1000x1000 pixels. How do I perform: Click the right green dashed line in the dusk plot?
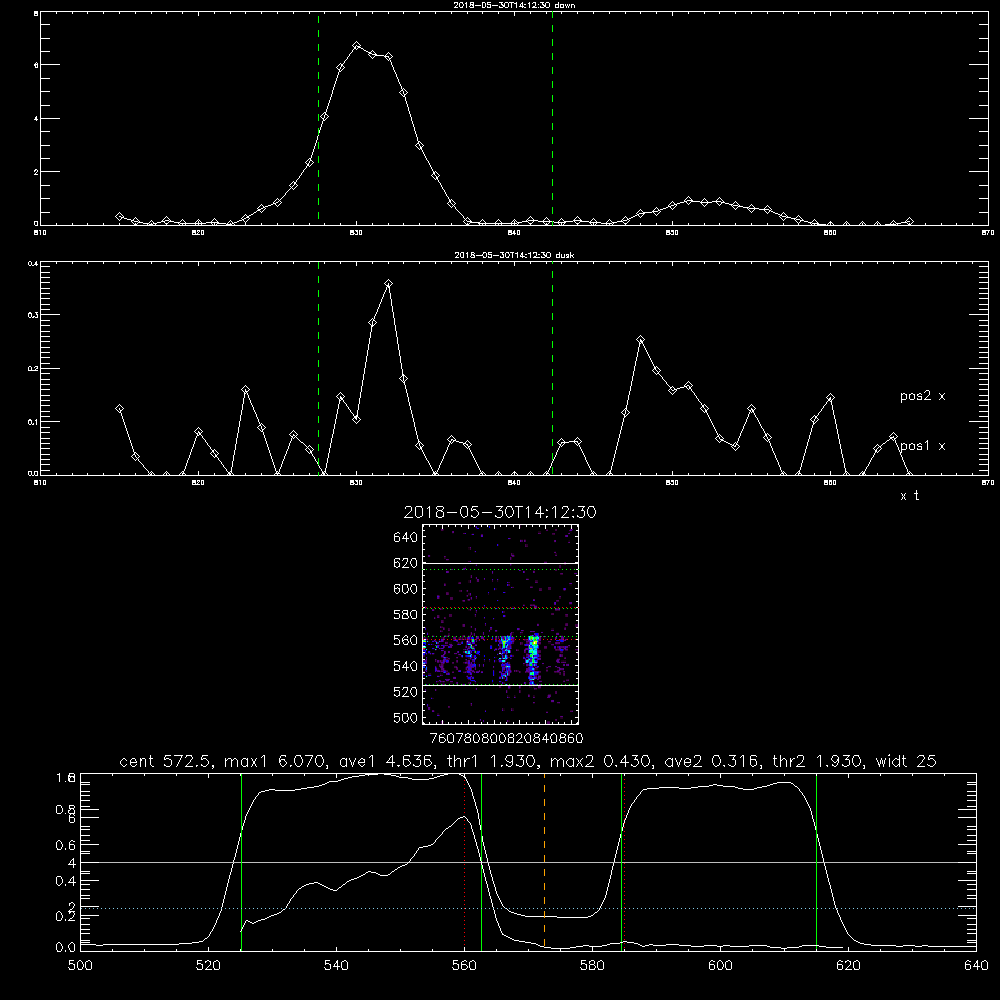(552, 368)
